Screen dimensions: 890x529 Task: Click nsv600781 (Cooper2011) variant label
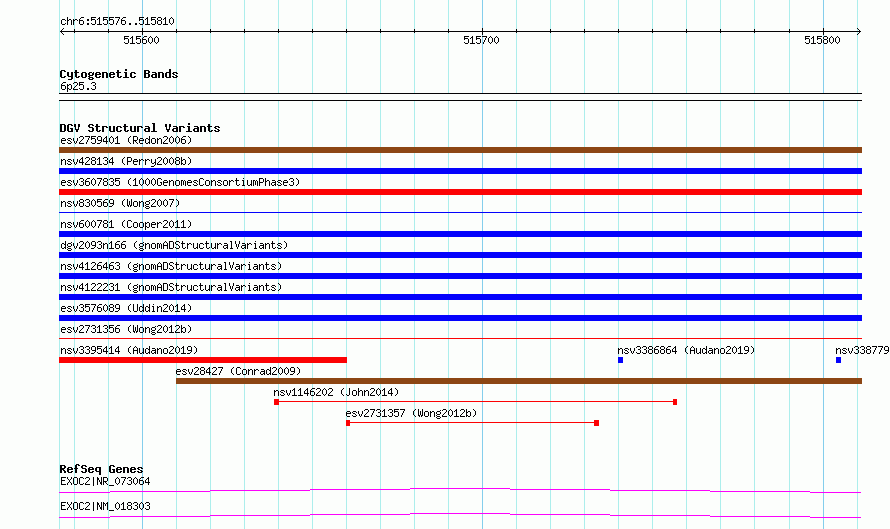[126, 224]
